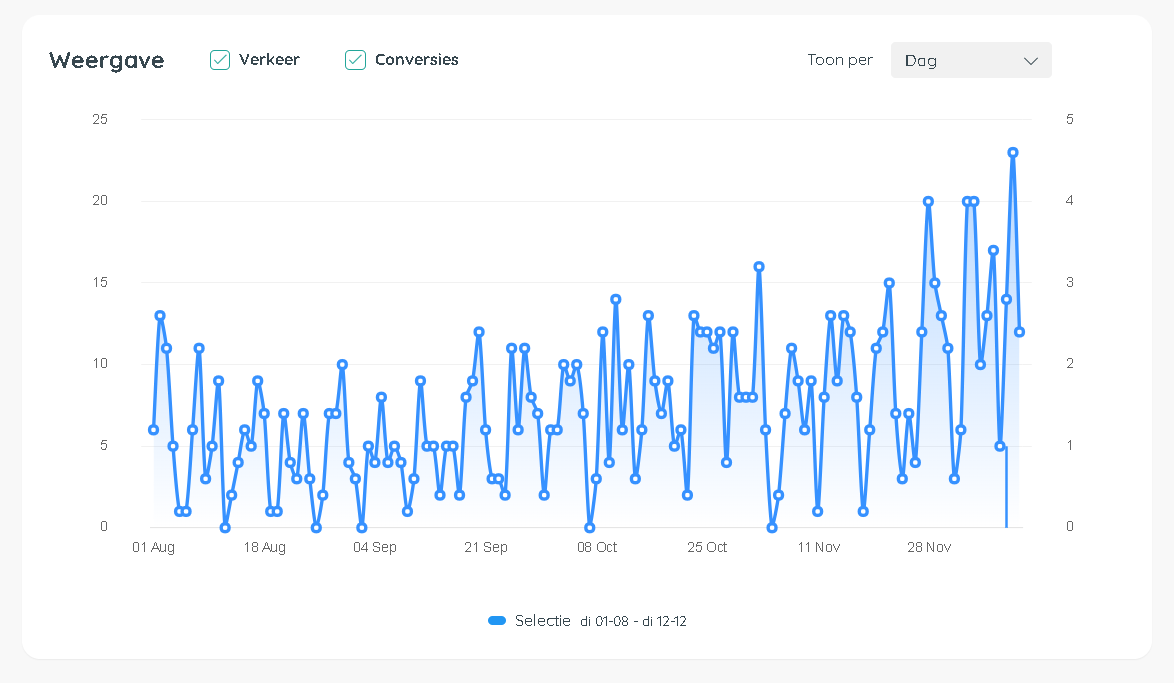The width and height of the screenshot is (1174, 683).
Task: Click the "20" y-axis label
Action: [100, 201]
